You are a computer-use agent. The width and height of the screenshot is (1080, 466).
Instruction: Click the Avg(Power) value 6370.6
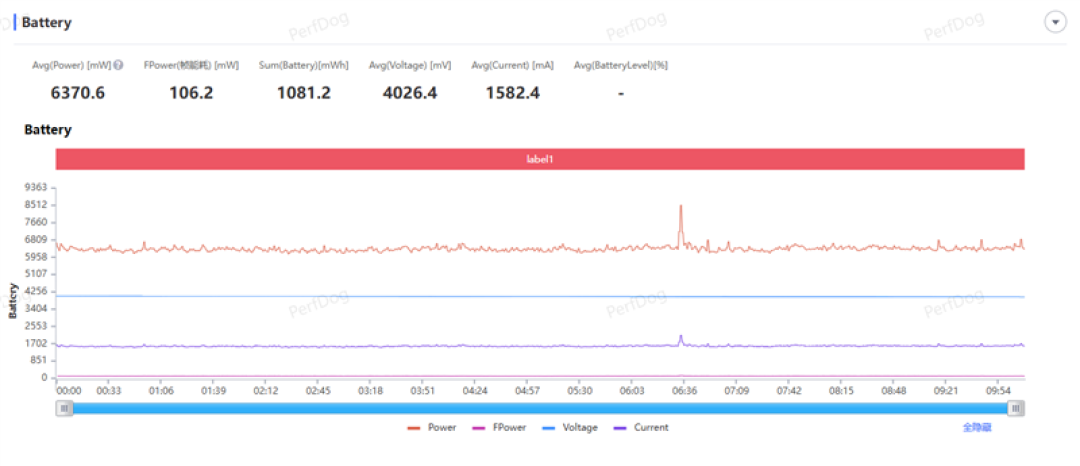pos(78,93)
